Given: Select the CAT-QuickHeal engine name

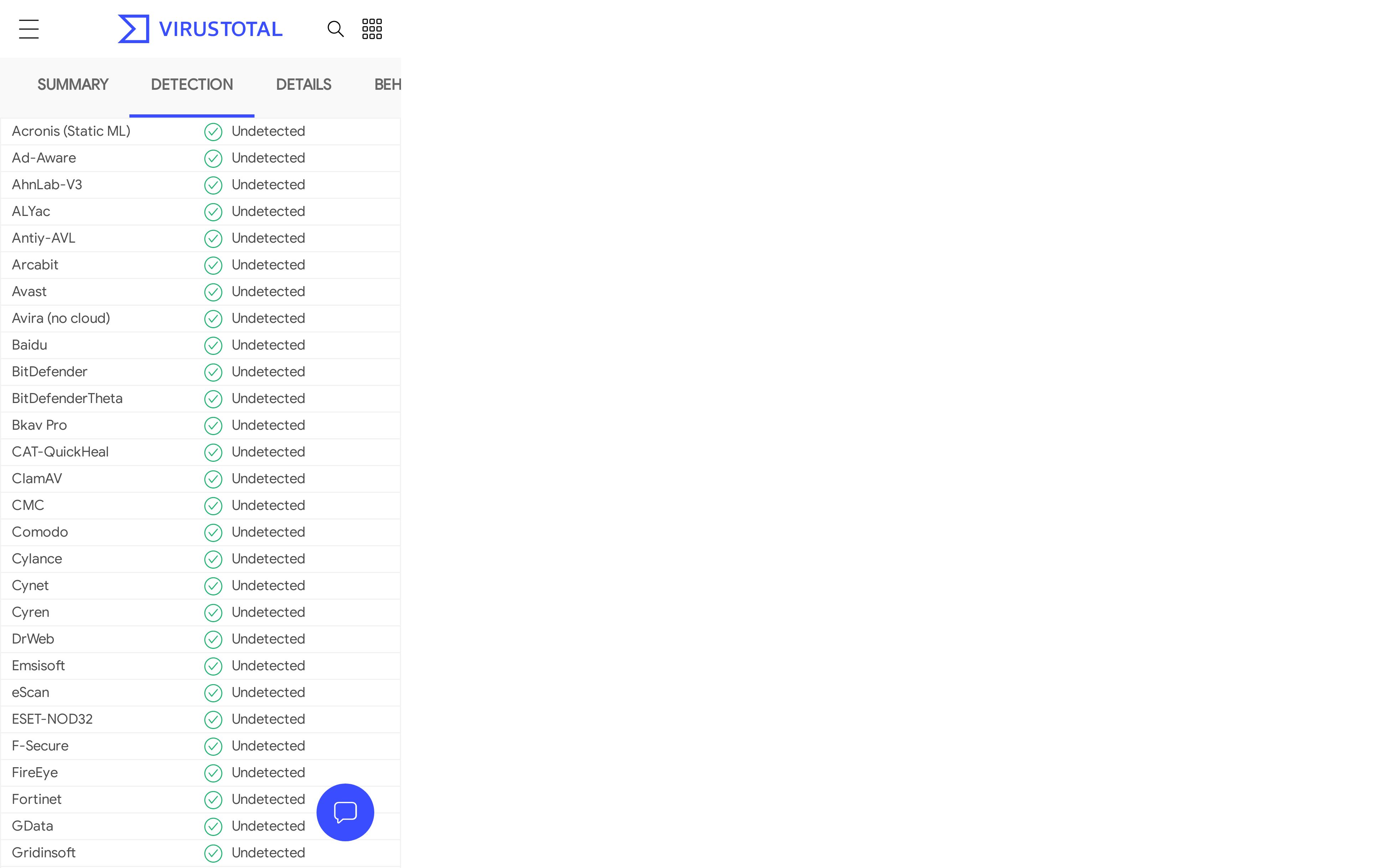Looking at the screenshot, I should tap(60, 452).
